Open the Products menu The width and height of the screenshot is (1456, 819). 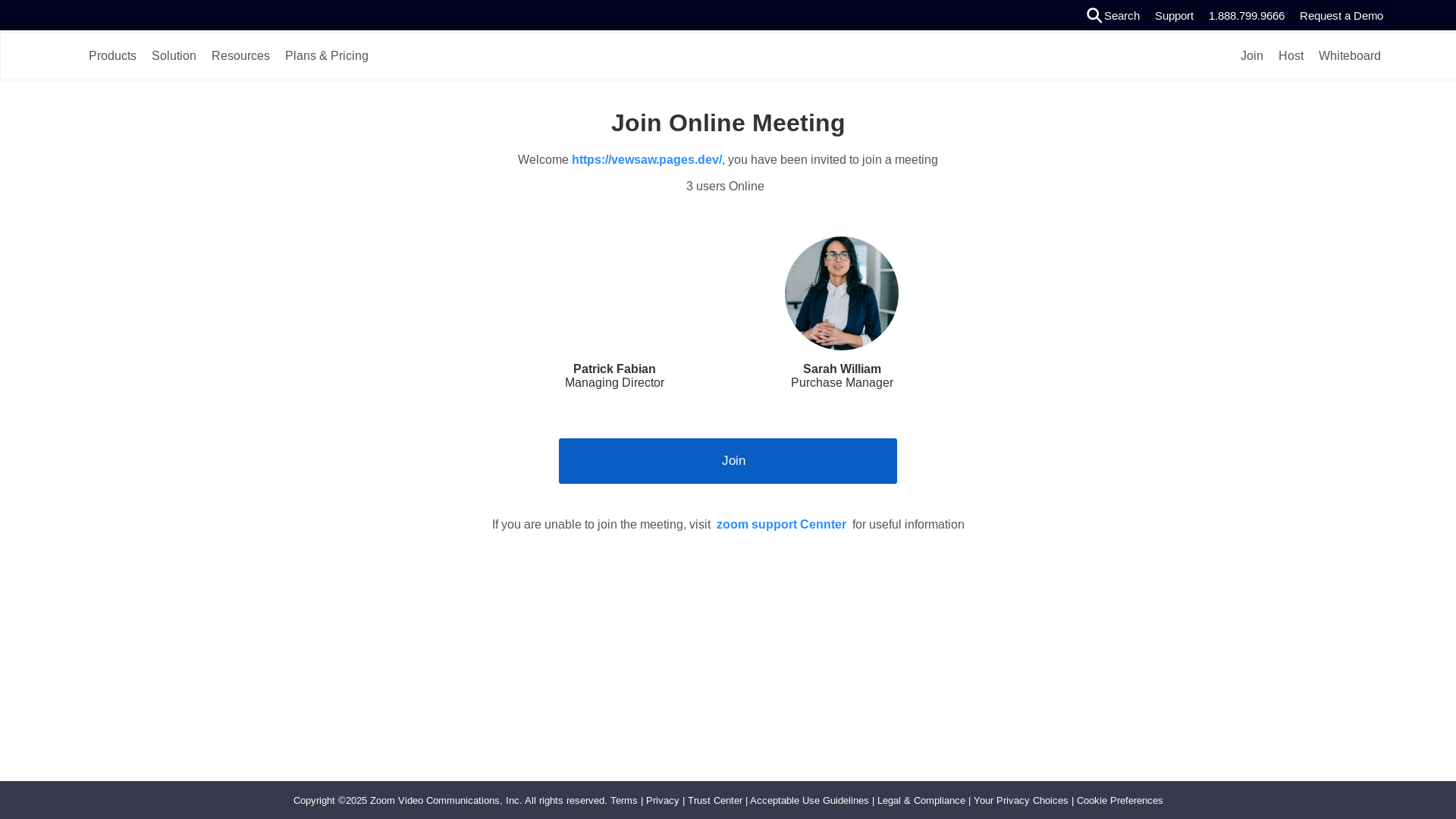(112, 56)
